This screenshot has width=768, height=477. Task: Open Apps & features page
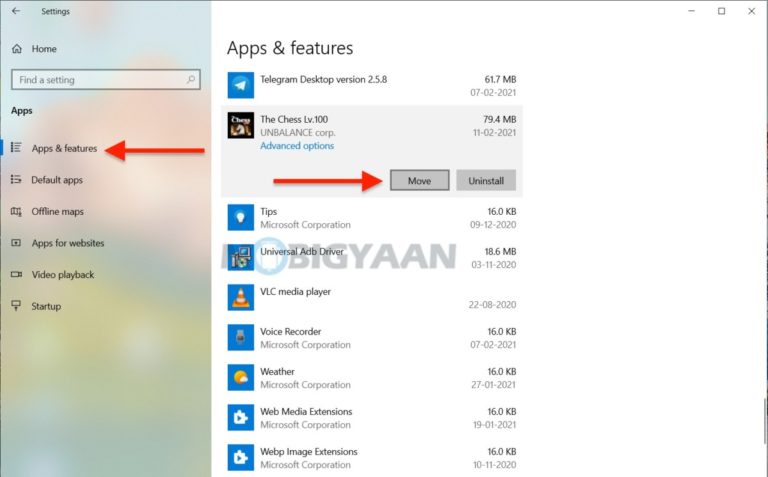point(64,148)
